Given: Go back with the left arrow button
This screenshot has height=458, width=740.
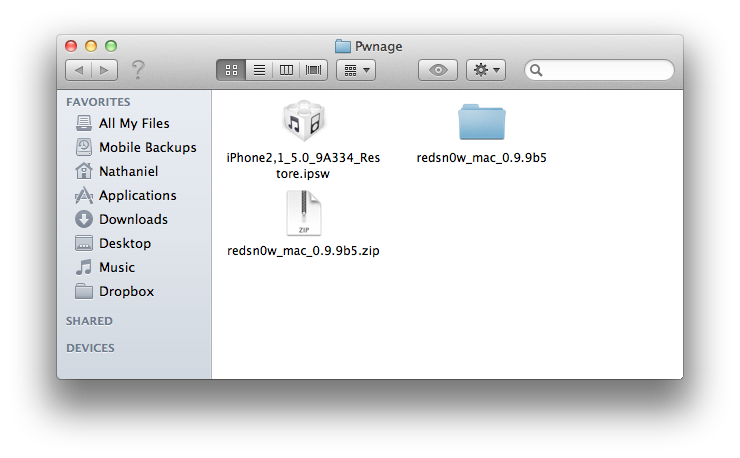Looking at the screenshot, I should (79, 70).
